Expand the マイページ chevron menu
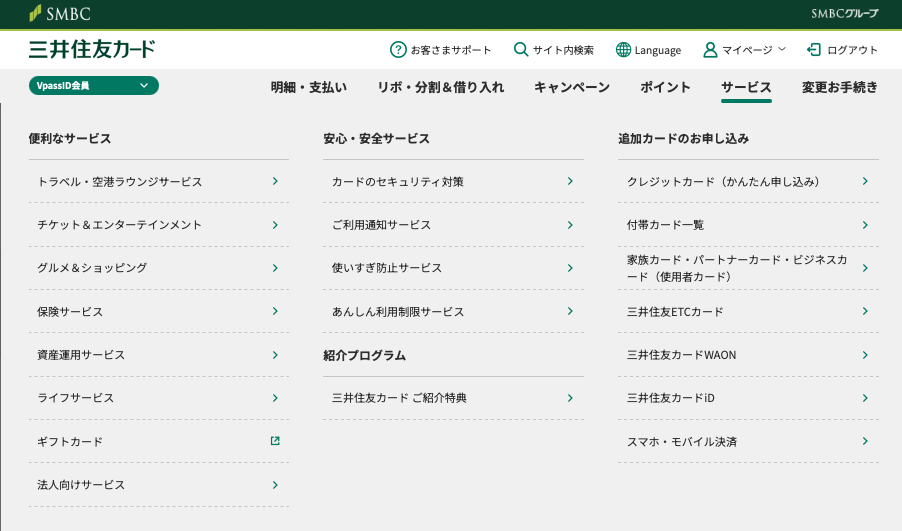The image size is (902, 531). (782, 49)
